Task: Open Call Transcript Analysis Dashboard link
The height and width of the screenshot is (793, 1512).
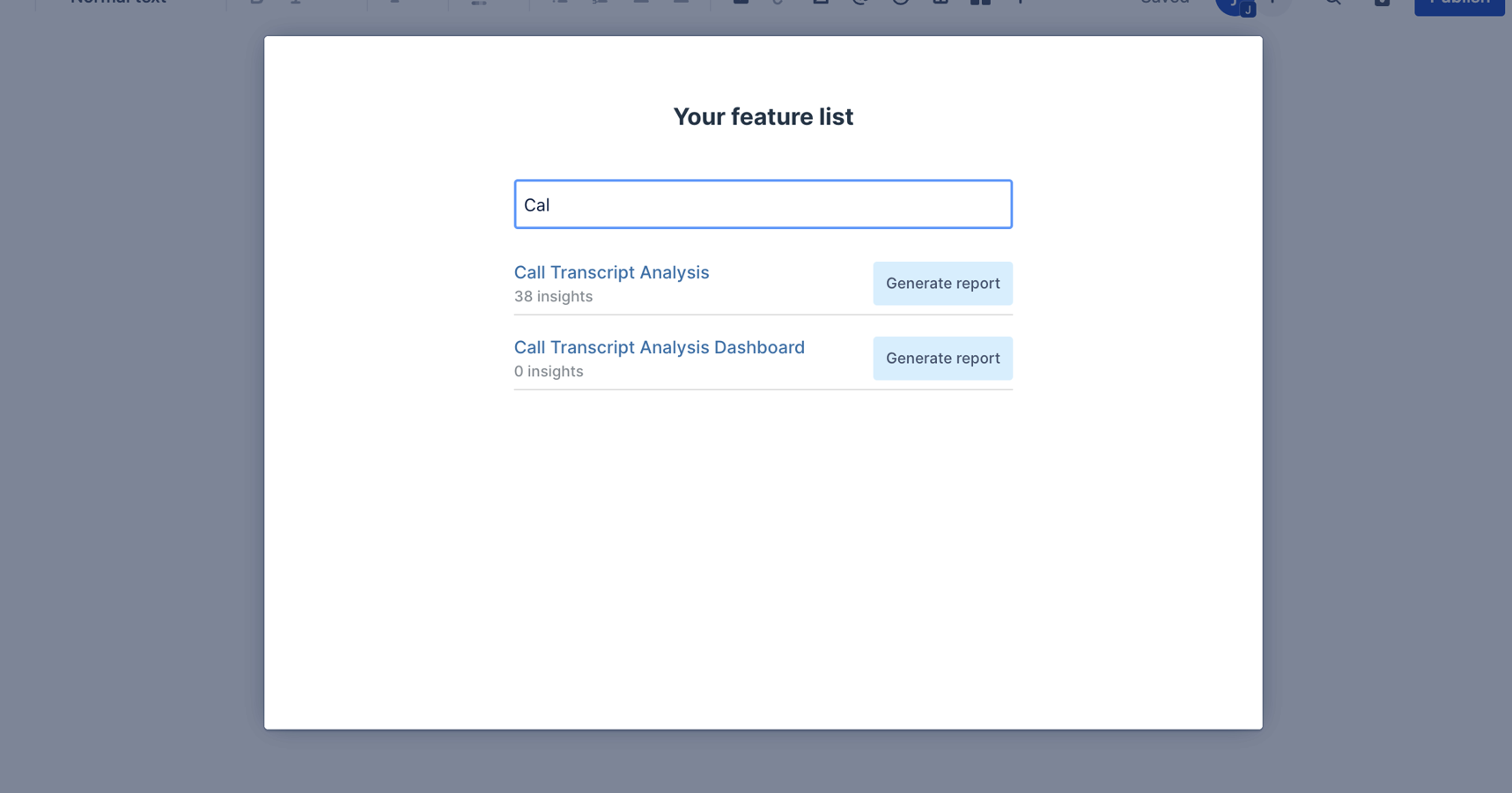Action: 659,347
